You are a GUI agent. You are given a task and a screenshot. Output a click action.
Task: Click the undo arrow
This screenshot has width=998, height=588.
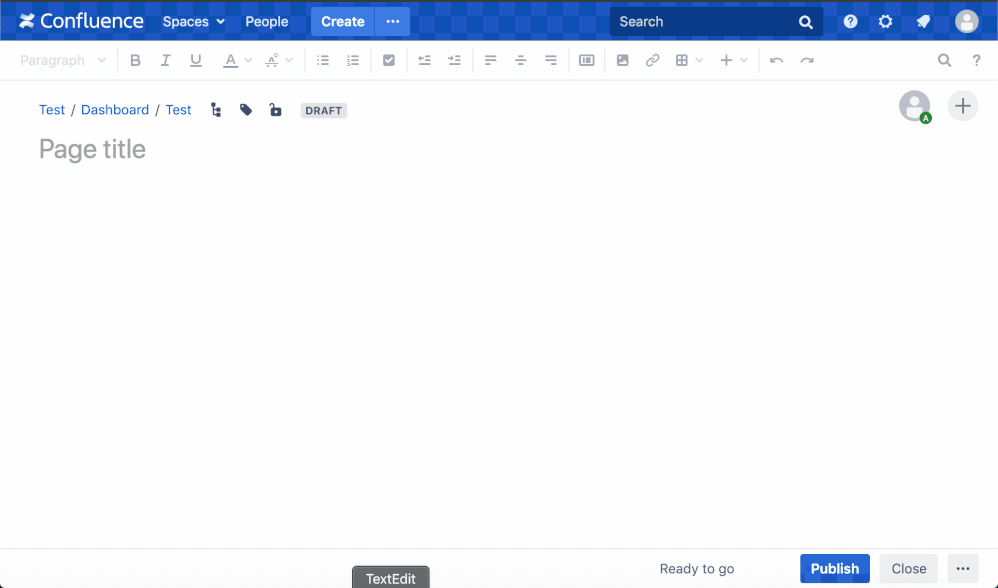pos(777,60)
